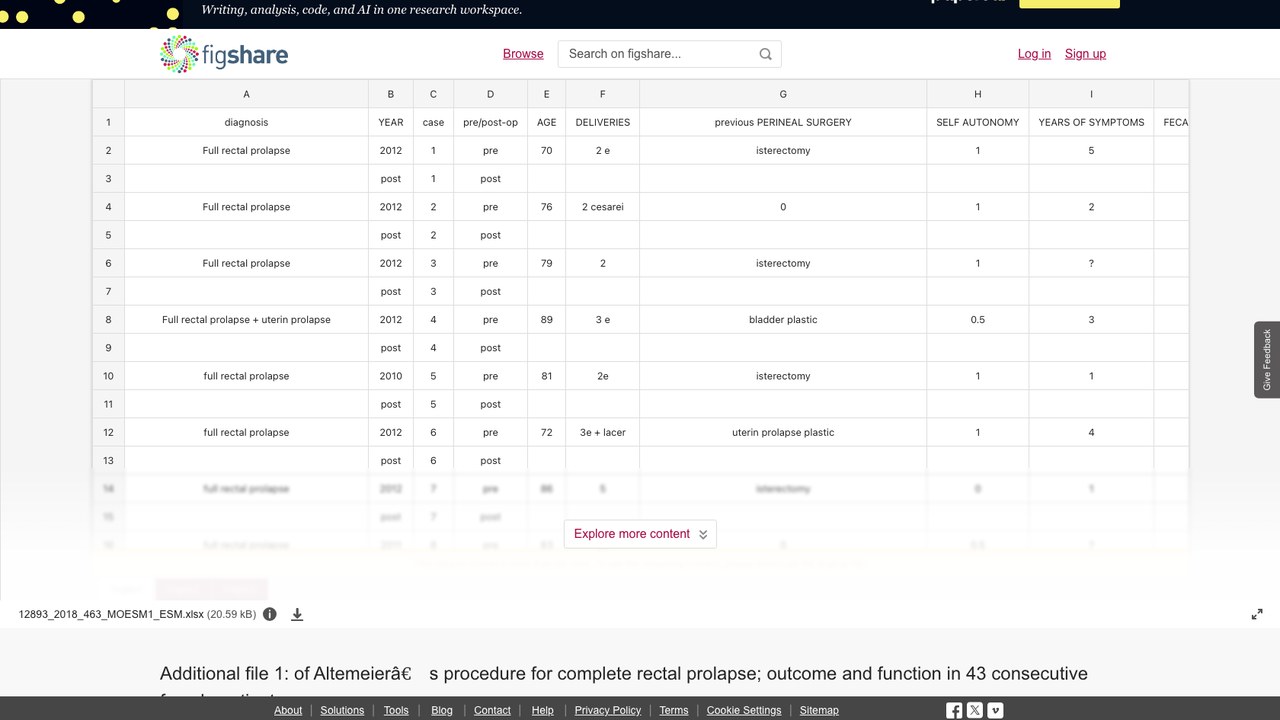The image size is (1280, 720).
Task: Click the 'DELIVERIES' header cell
Action: click(x=603, y=122)
